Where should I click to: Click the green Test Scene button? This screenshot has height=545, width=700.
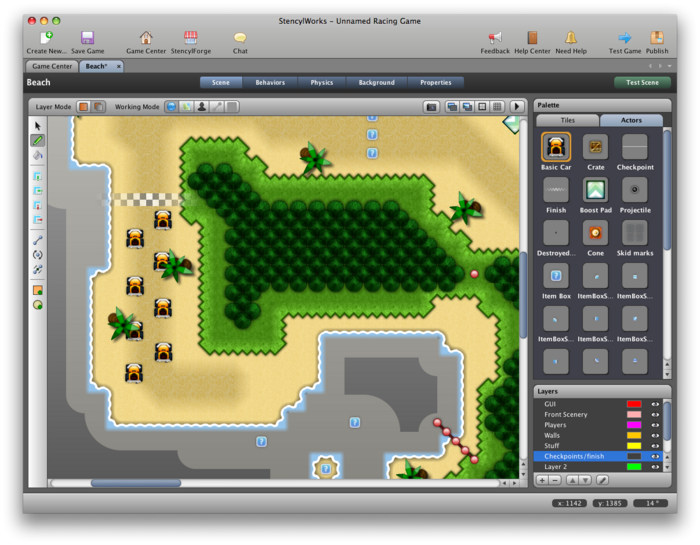click(642, 83)
